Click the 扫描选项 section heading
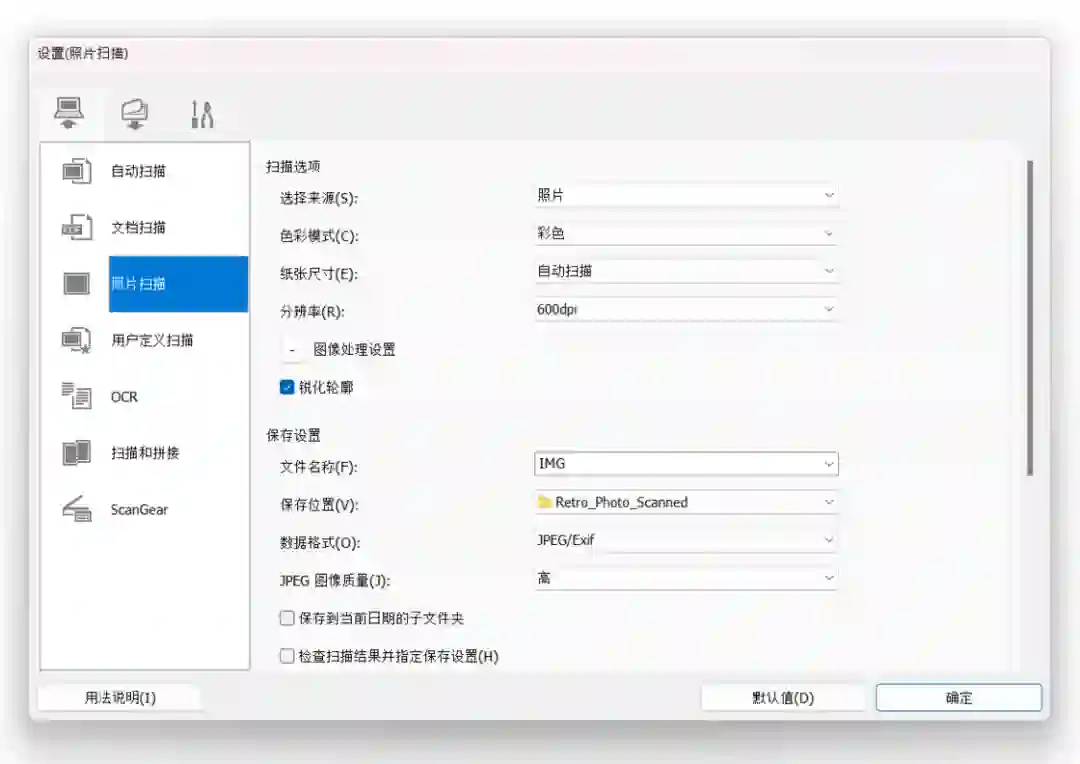This screenshot has height=764, width=1080. coord(293,167)
